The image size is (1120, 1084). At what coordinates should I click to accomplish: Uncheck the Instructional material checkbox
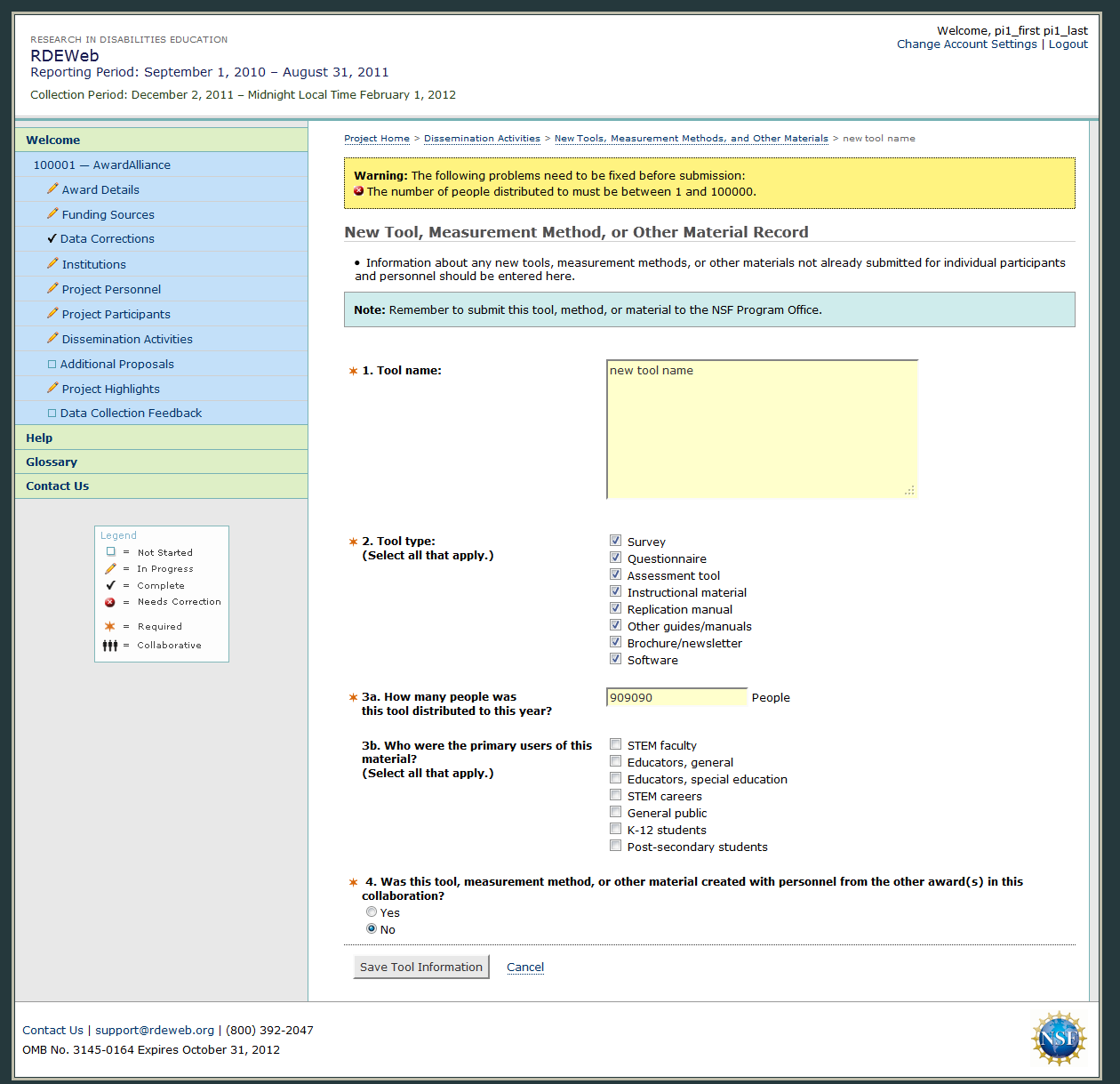click(x=615, y=591)
